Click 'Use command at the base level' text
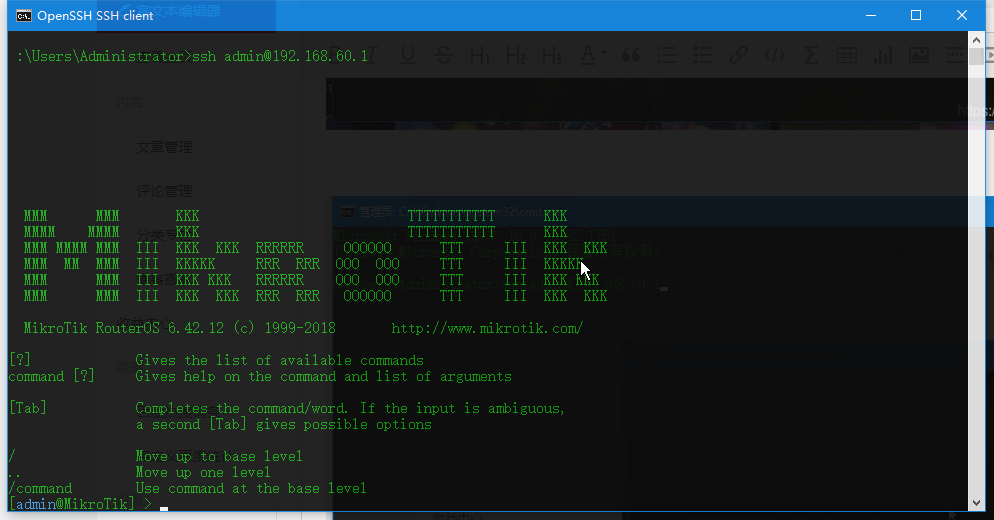 251,488
